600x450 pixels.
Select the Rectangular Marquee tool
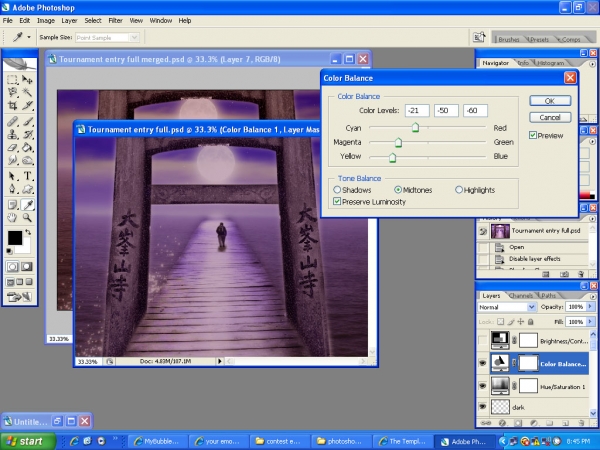pos(12,80)
